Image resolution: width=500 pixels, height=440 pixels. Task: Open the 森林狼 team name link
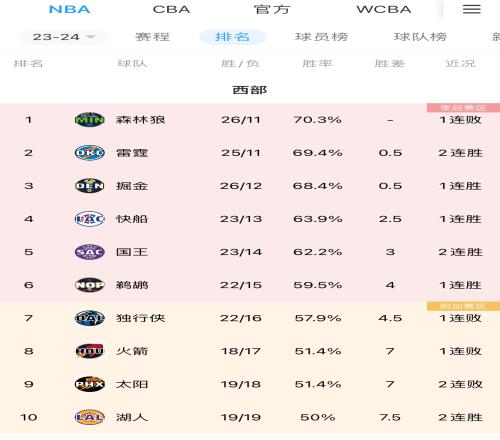tap(140, 120)
